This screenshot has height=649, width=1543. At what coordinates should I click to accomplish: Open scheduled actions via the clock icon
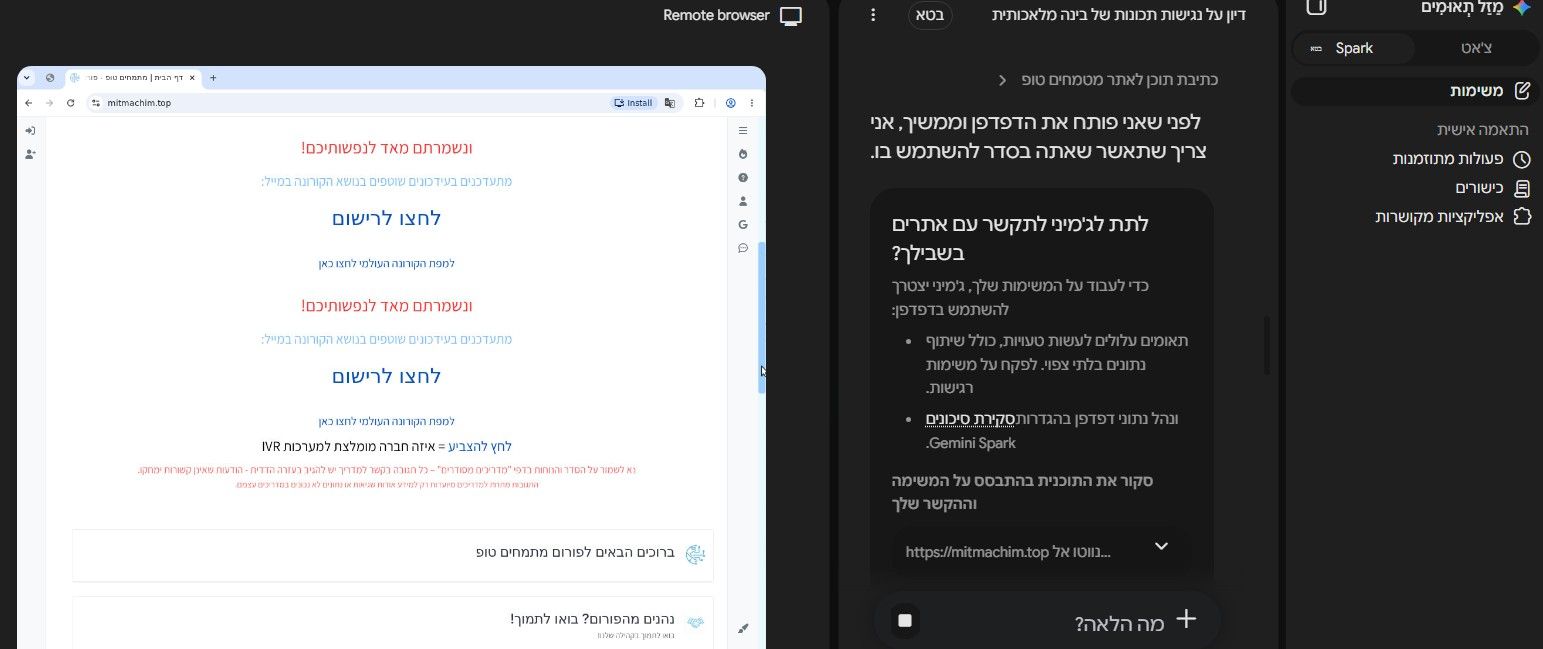pos(1521,160)
